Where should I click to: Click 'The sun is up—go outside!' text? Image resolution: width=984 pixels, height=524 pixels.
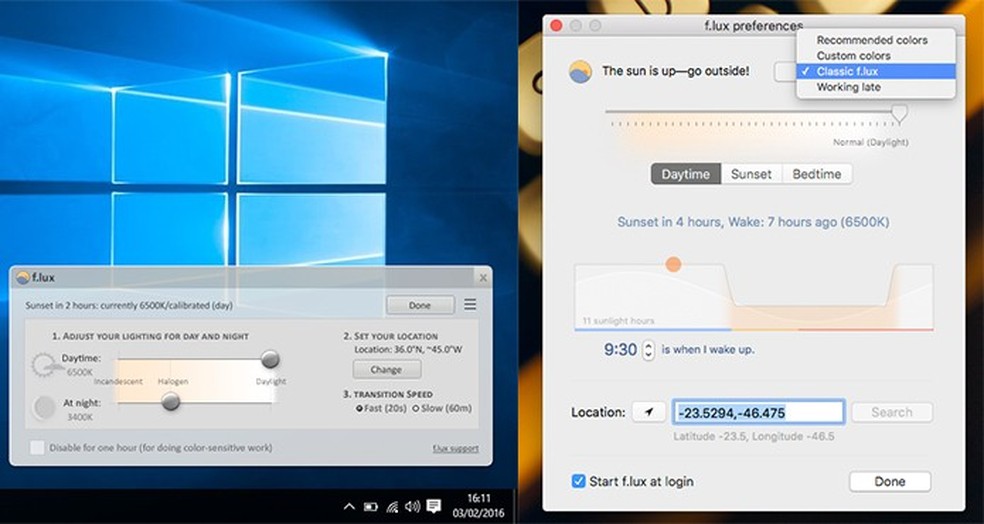[675, 71]
